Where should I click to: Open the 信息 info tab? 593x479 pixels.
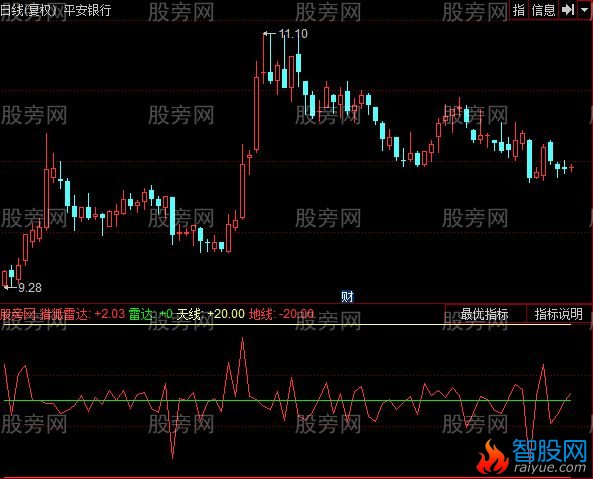pos(543,10)
